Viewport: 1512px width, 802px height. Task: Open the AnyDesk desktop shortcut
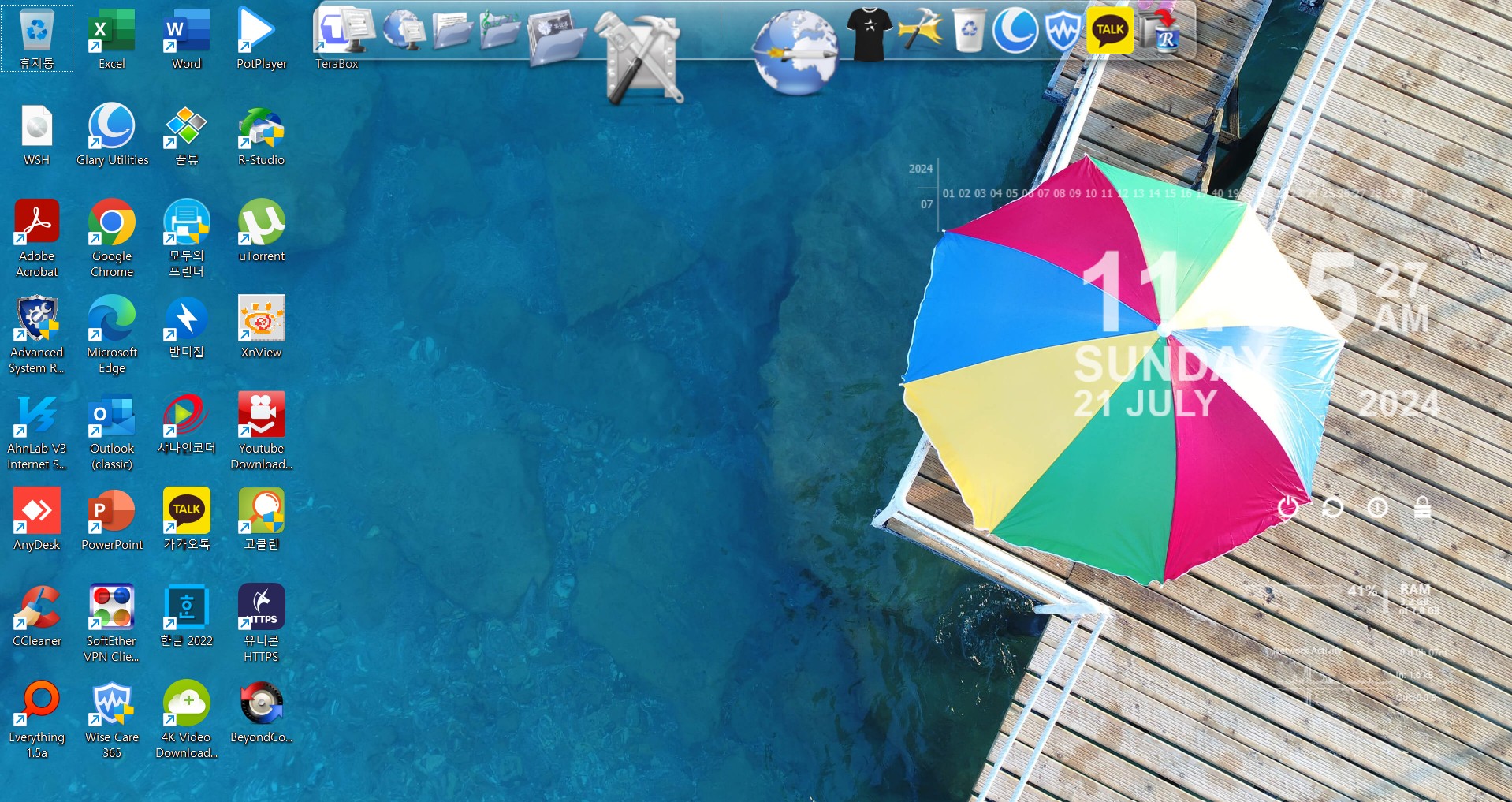click(x=37, y=519)
